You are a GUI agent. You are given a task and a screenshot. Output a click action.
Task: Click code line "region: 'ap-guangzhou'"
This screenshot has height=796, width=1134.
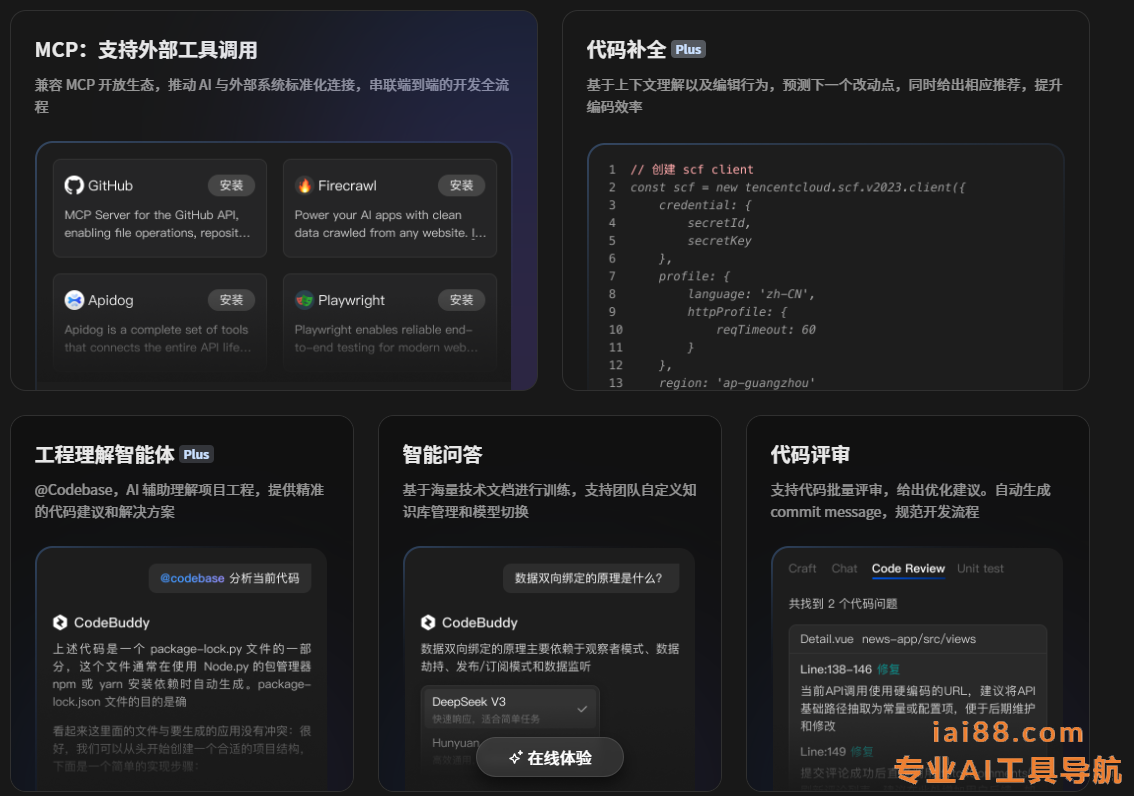pyautogui.click(x=736, y=383)
